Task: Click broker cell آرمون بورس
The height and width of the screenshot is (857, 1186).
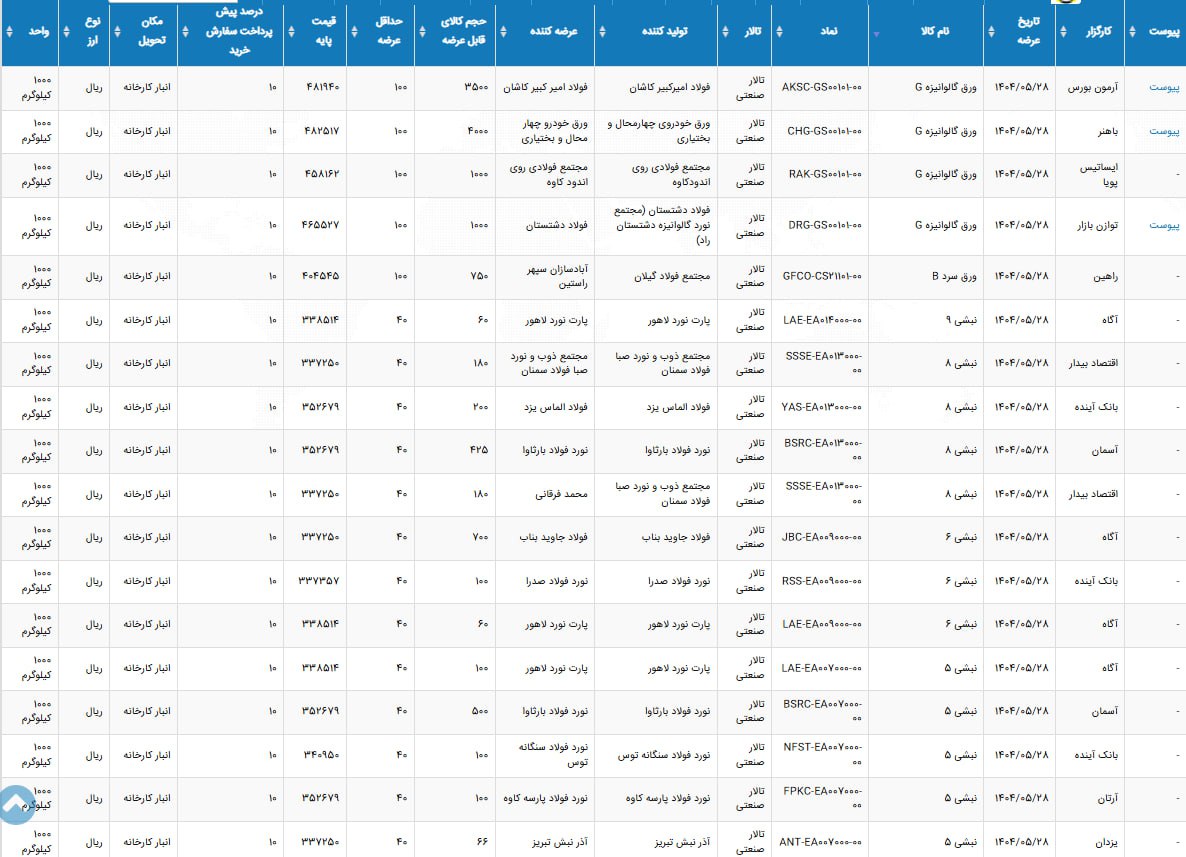Action: (1092, 88)
